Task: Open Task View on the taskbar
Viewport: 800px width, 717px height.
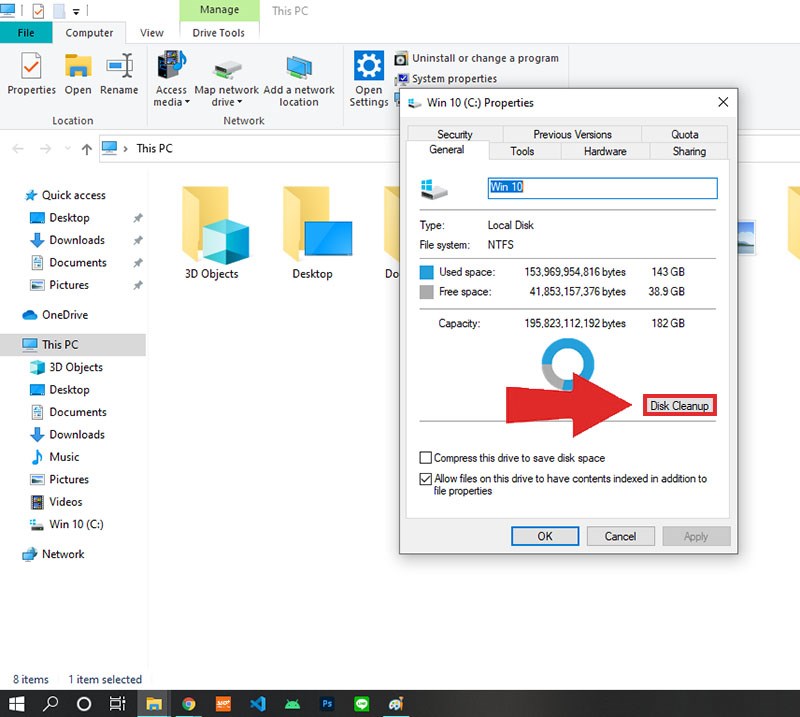Action: click(117, 704)
